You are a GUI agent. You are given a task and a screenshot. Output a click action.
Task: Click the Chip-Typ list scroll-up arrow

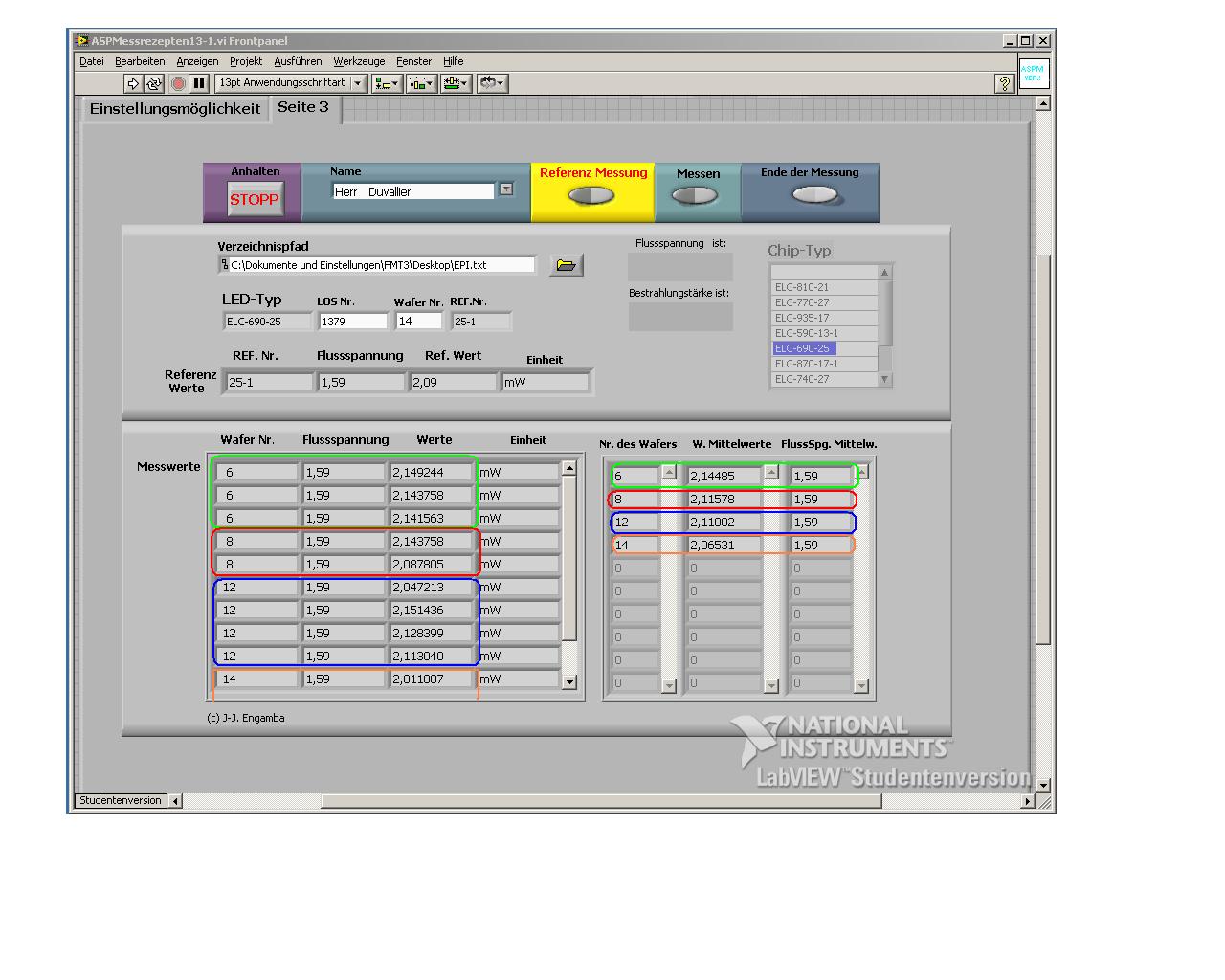click(x=885, y=273)
